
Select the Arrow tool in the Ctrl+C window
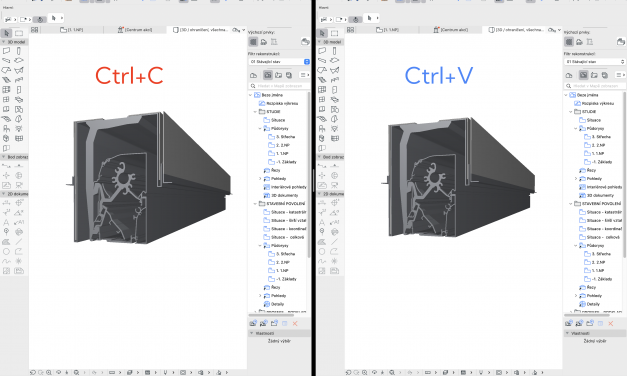pos(6,33)
